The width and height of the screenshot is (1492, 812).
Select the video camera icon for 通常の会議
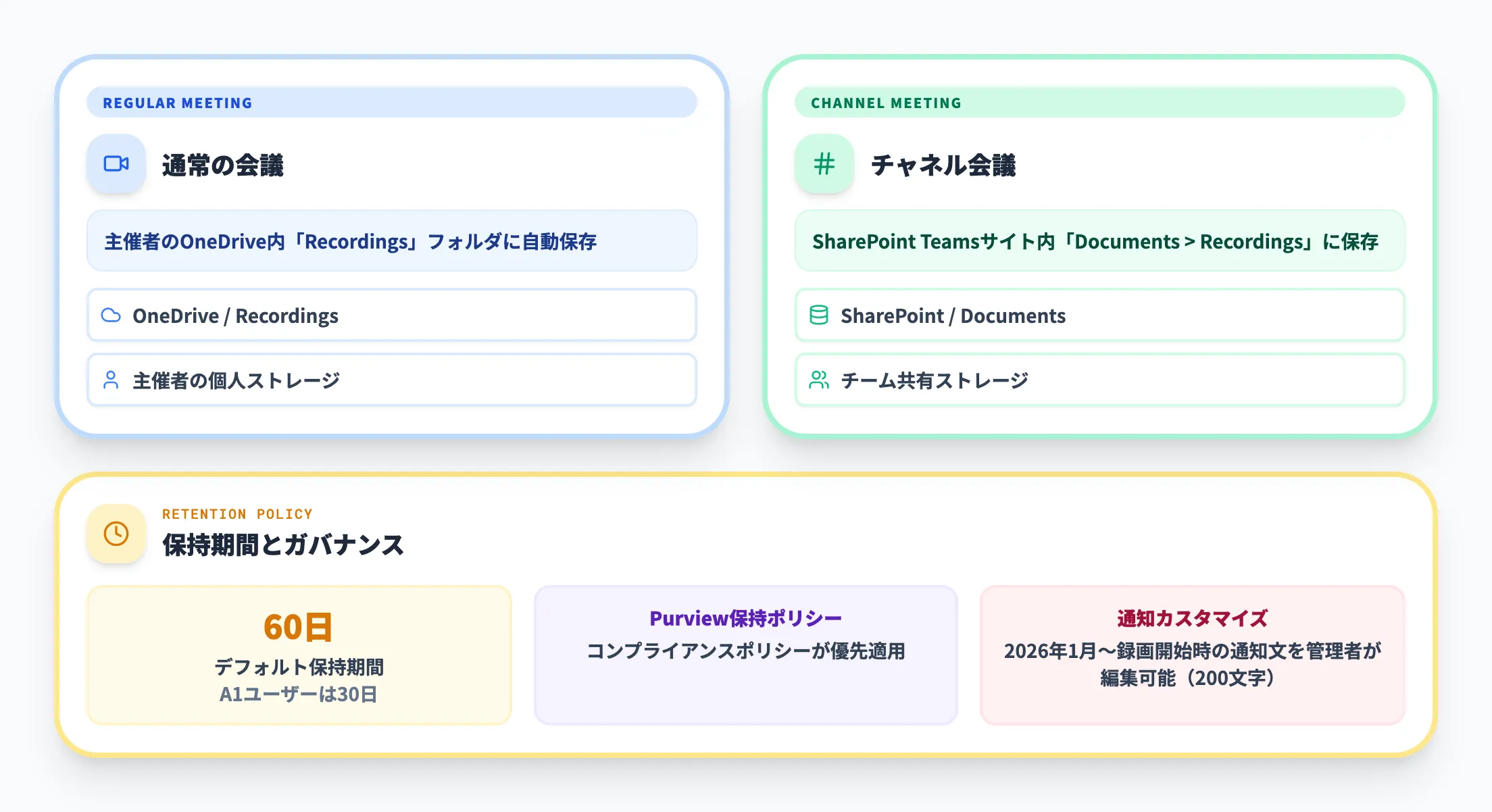116,164
